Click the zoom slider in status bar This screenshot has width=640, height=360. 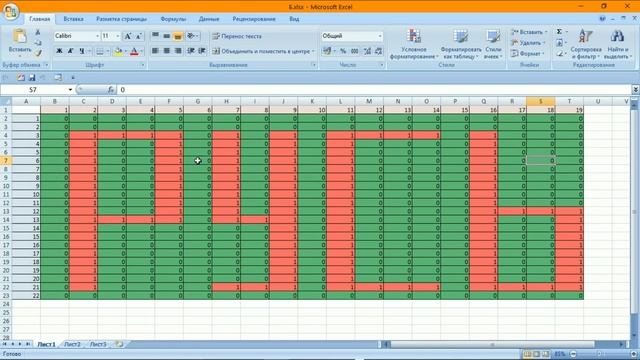point(600,354)
